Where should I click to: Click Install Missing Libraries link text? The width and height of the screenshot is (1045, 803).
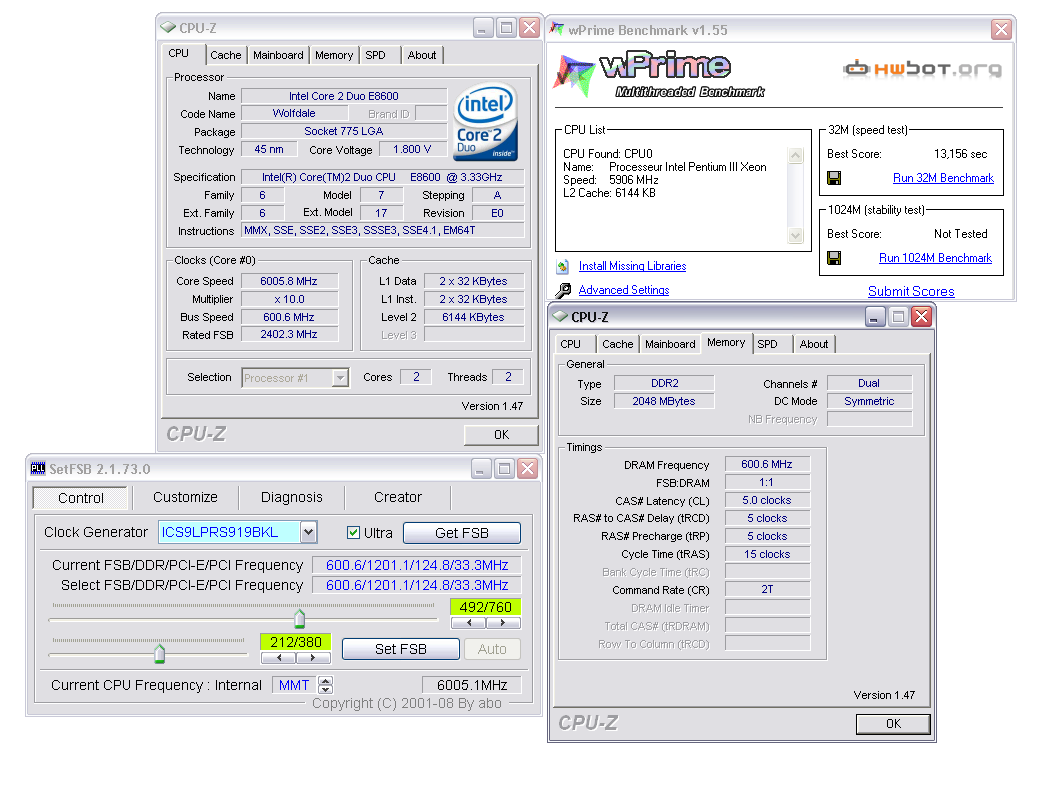point(632,266)
